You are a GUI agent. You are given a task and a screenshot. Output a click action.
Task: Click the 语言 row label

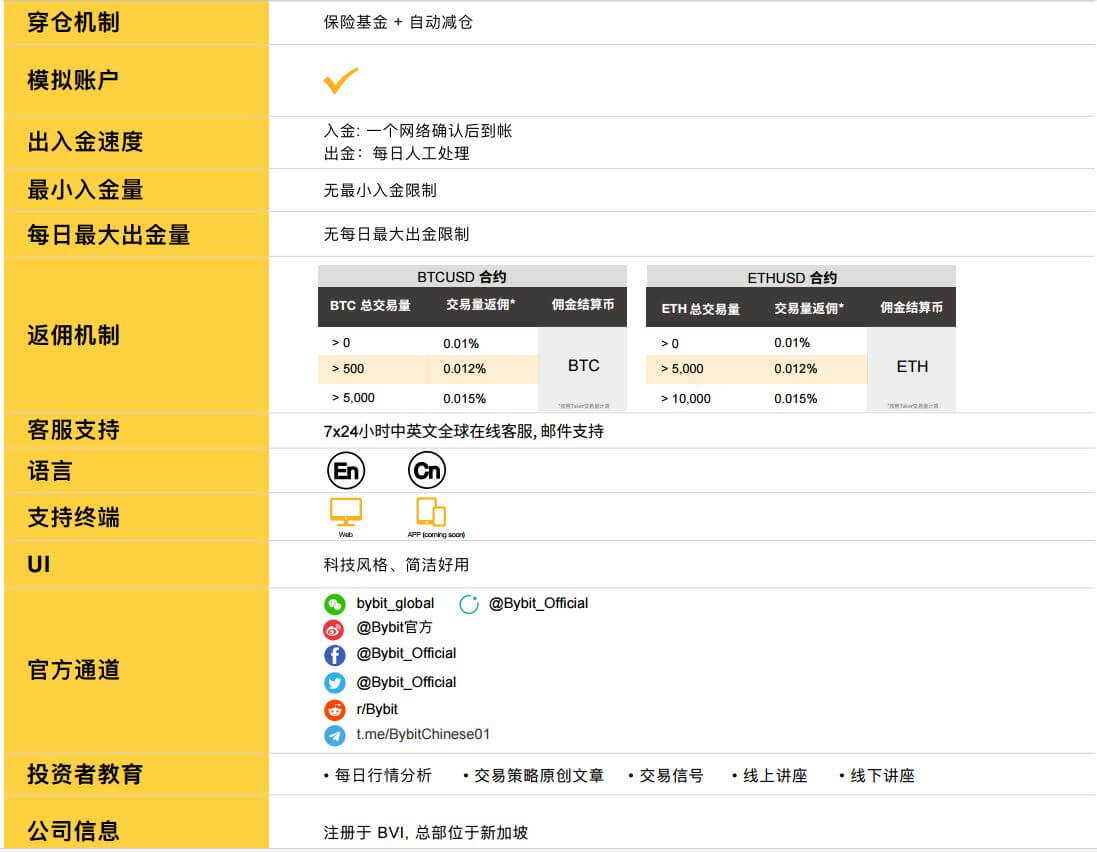pos(50,471)
